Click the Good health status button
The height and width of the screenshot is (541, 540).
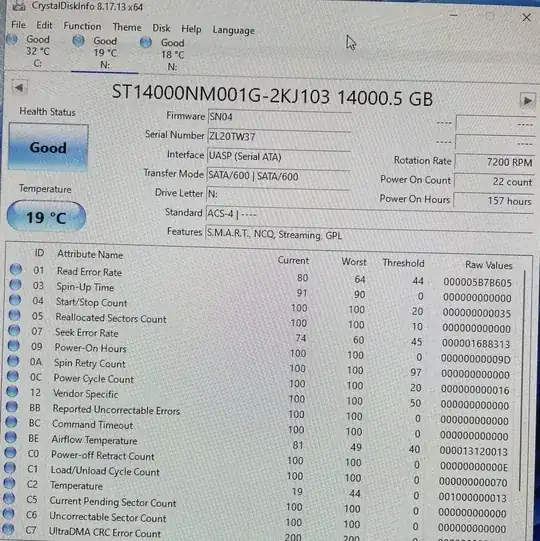click(48, 147)
